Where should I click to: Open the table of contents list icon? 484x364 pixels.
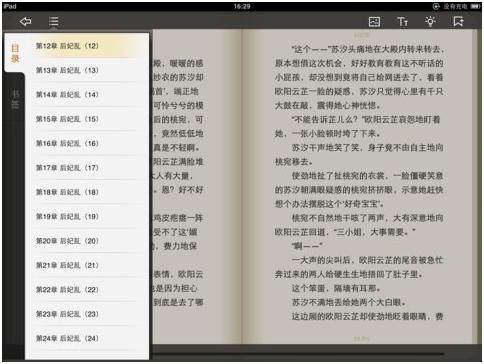(x=53, y=22)
